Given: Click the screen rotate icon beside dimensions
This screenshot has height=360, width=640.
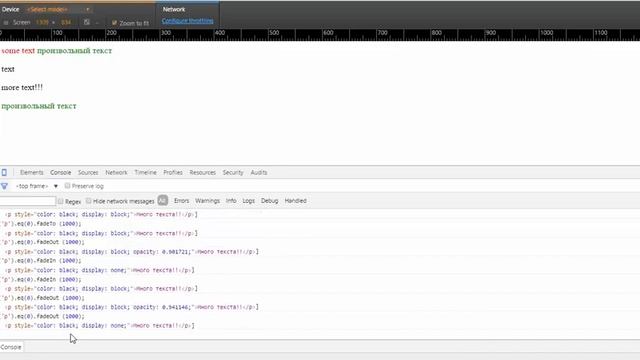Looking at the screenshot, I should (87, 22).
